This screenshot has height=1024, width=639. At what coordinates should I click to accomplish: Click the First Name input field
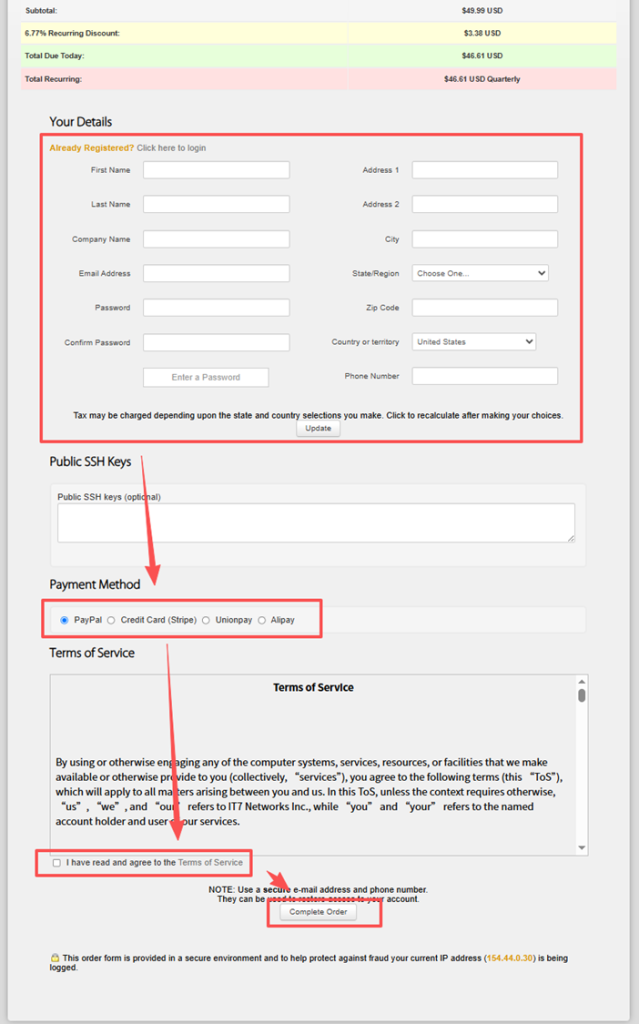click(x=216, y=170)
